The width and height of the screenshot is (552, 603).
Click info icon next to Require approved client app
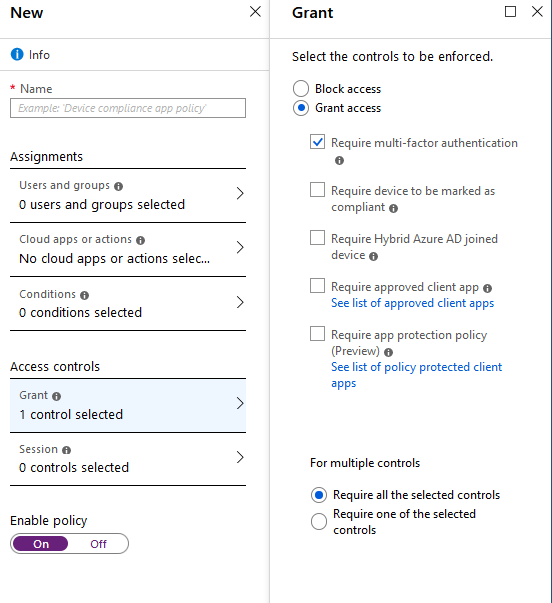487,288
